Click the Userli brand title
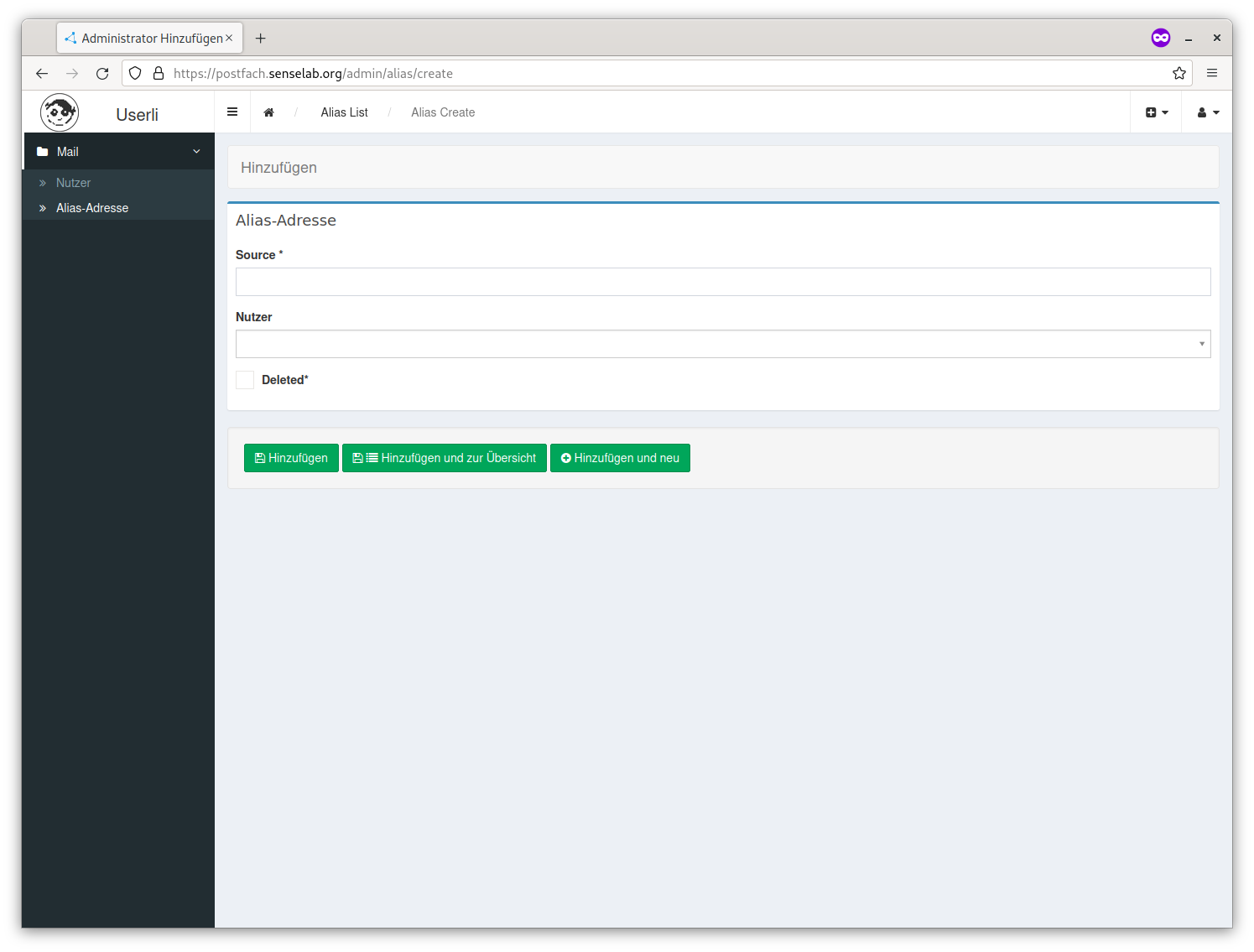This screenshot has width=1254, height=952. pyautogui.click(x=137, y=115)
